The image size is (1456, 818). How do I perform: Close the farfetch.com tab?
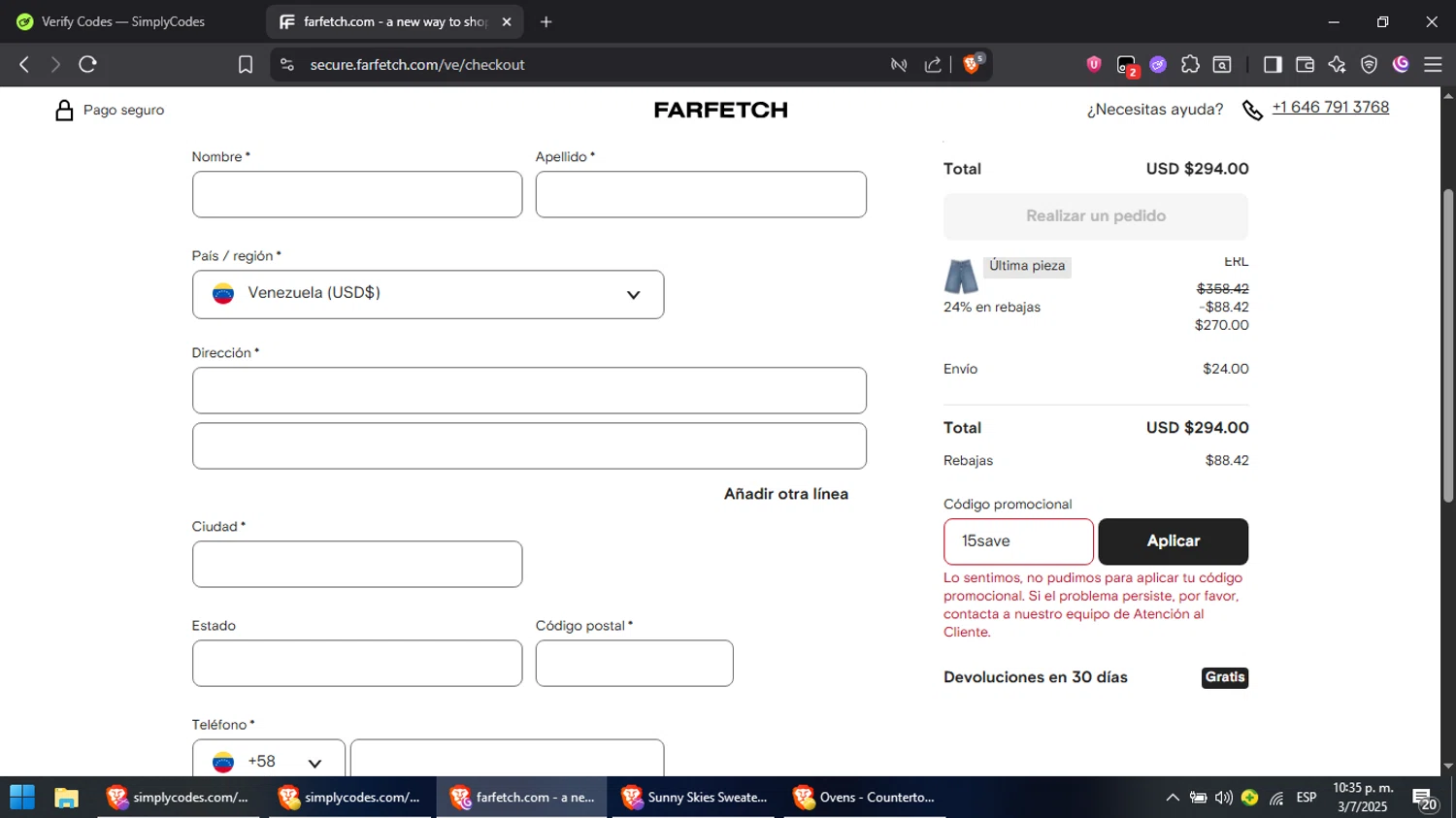pos(506,21)
